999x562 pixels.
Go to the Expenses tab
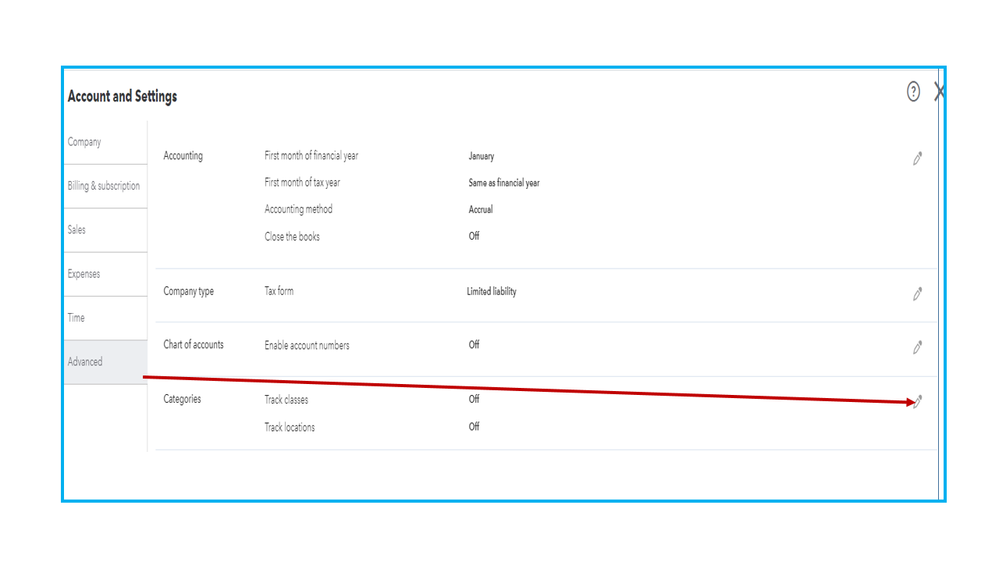84,274
